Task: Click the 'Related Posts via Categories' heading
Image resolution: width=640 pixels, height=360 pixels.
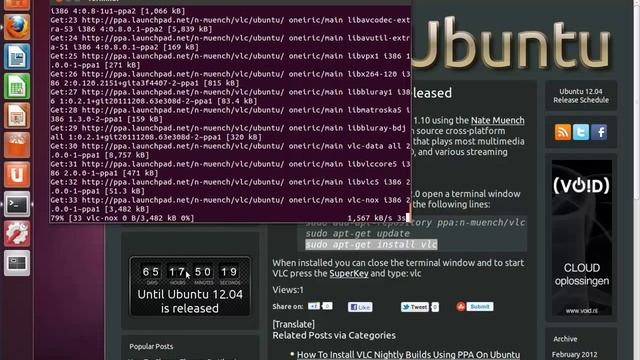Action: coord(334,336)
